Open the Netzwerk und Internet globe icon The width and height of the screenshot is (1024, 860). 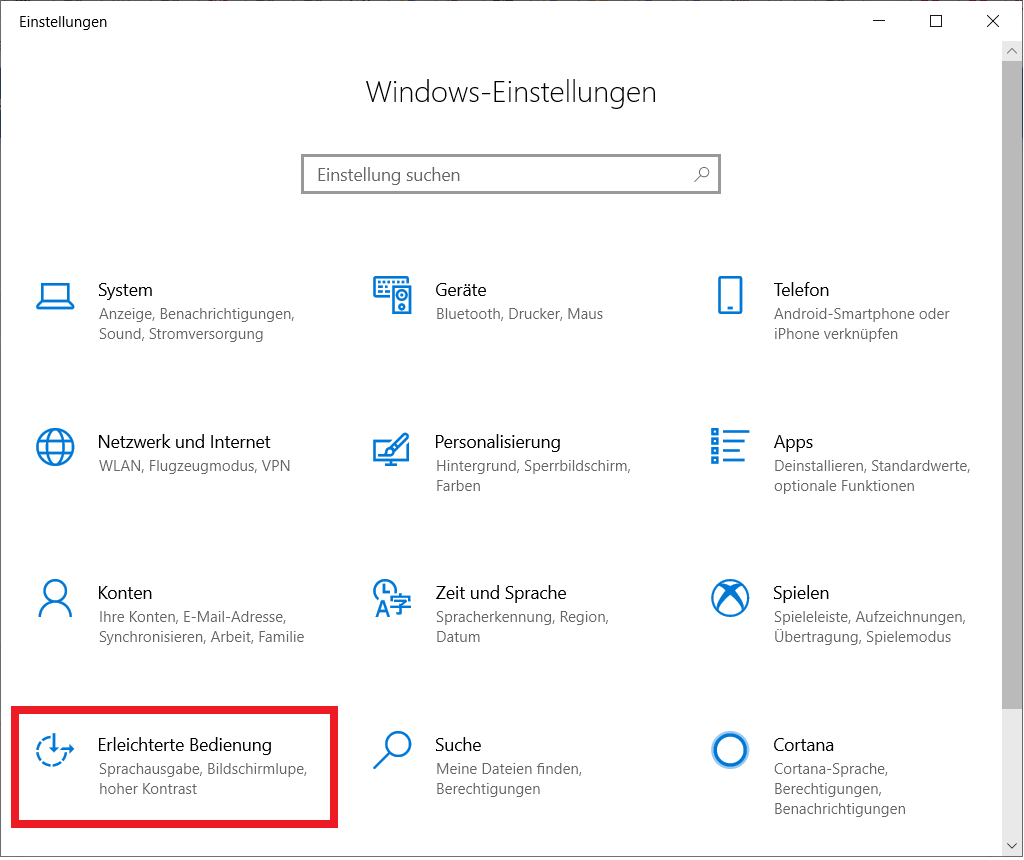point(55,447)
